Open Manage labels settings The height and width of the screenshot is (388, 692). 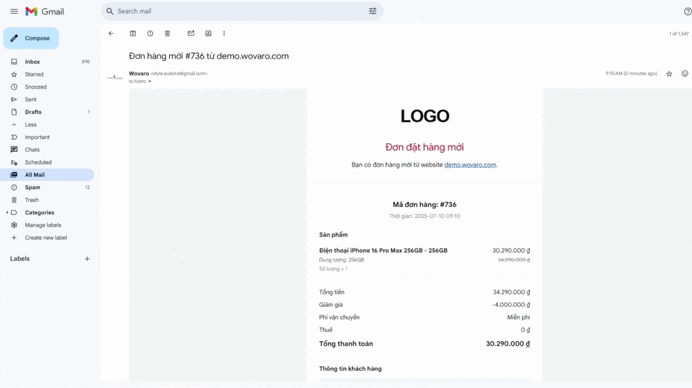[x=43, y=225]
